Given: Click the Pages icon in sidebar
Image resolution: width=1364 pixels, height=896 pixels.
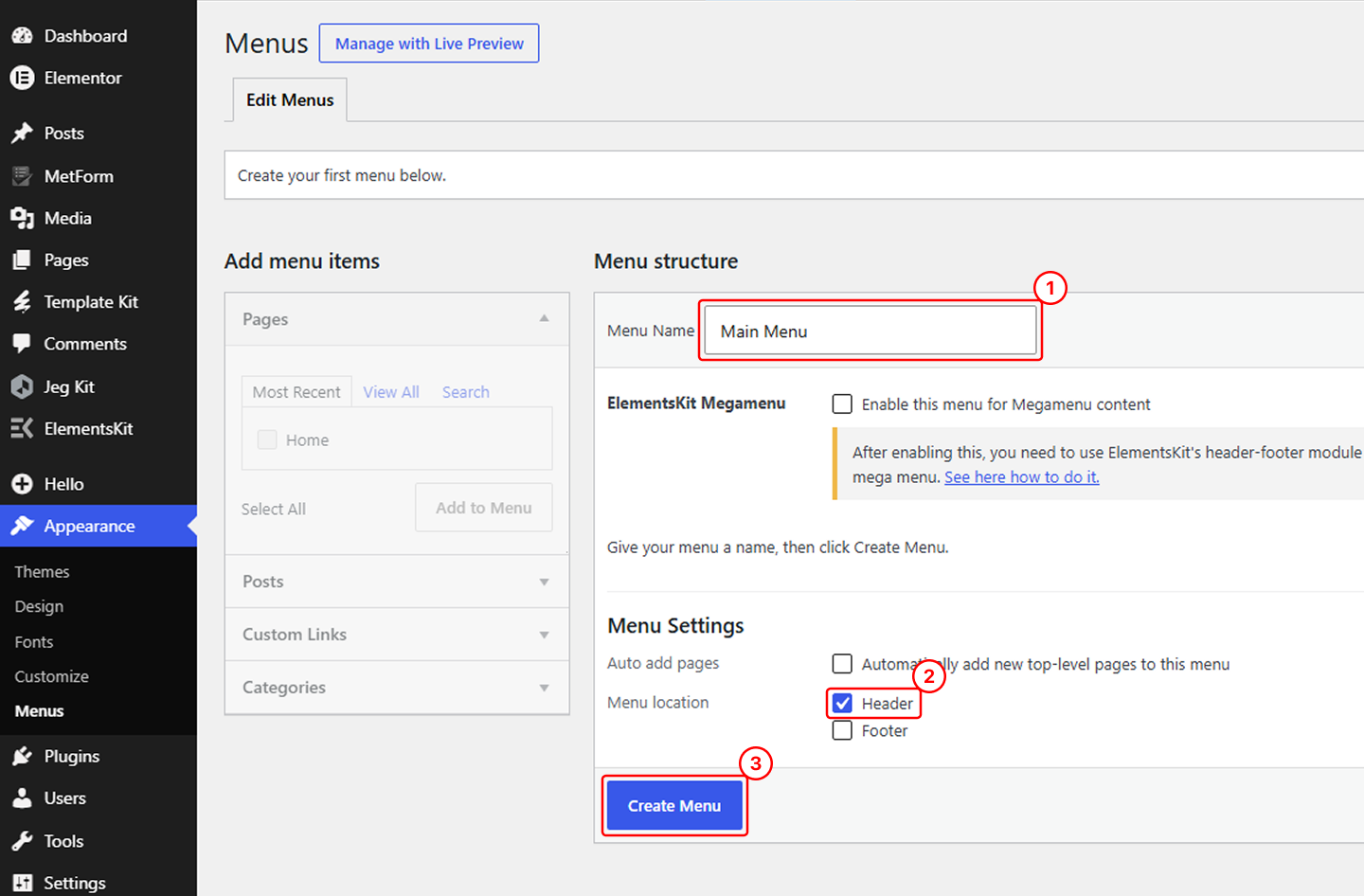Looking at the screenshot, I should [22, 260].
